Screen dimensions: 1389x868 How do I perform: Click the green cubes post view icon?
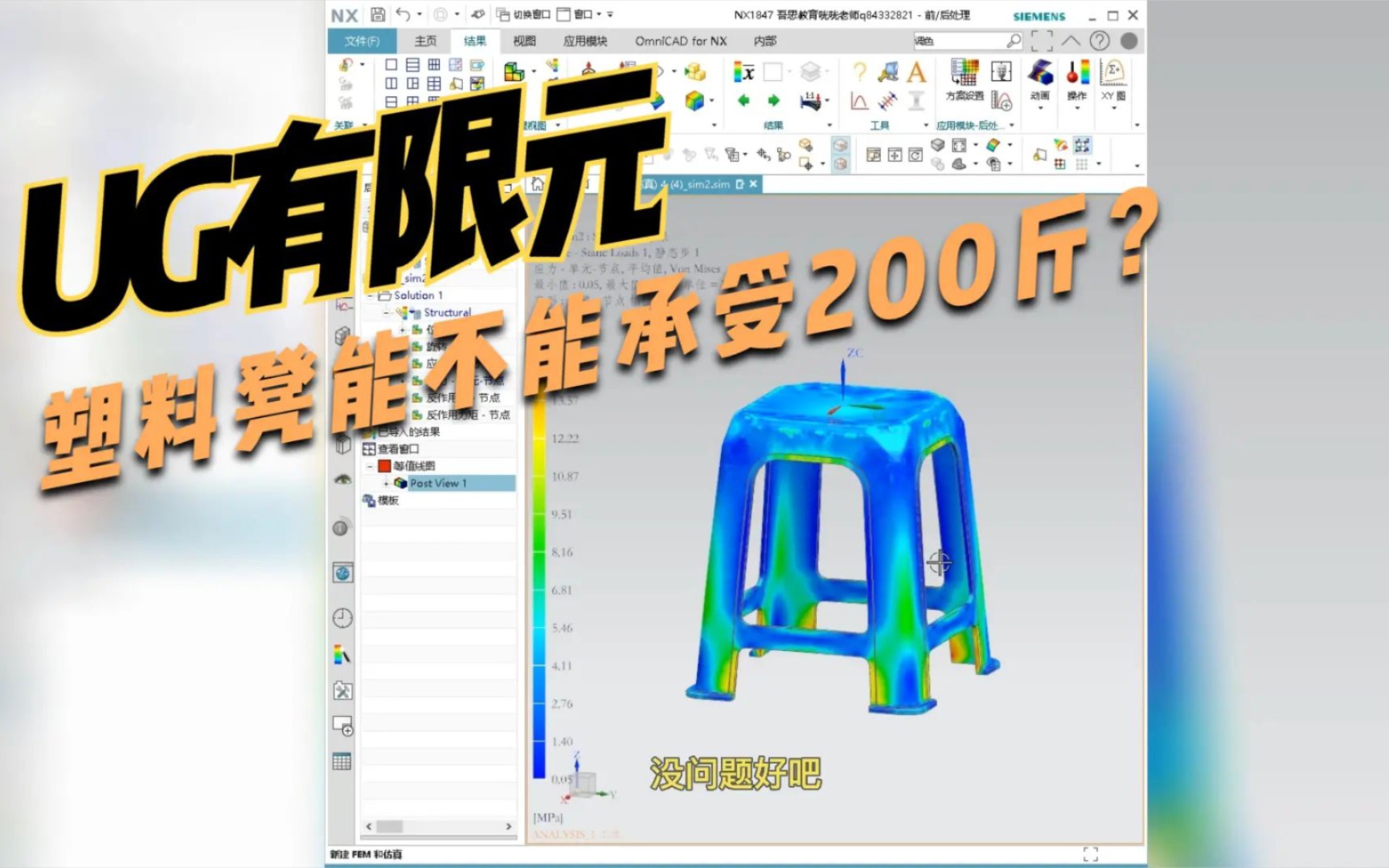pos(514,72)
